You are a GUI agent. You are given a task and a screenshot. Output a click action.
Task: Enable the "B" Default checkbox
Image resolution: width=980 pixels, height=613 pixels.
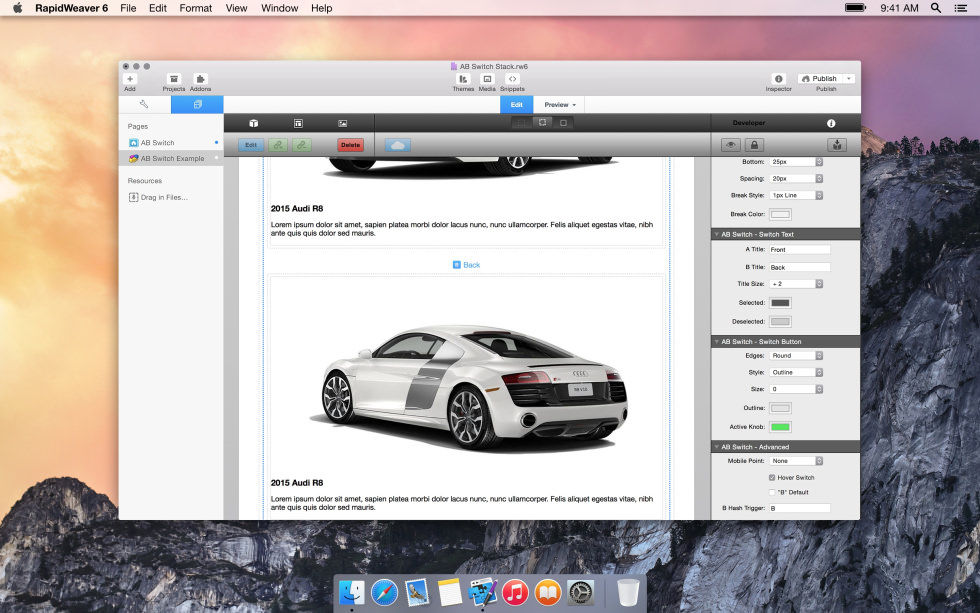click(x=772, y=492)
